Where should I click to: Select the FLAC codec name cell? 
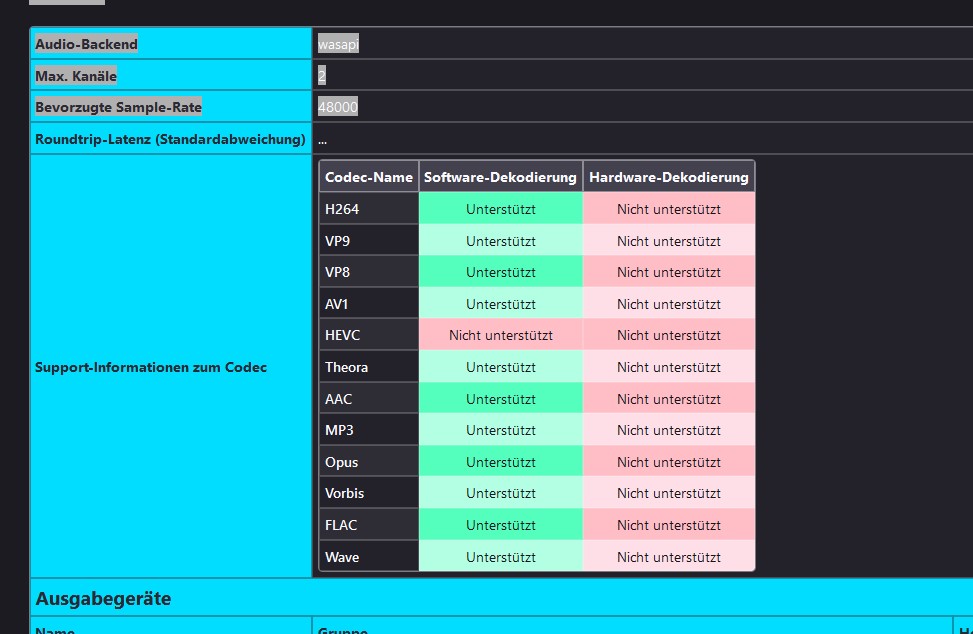point(369,525)
